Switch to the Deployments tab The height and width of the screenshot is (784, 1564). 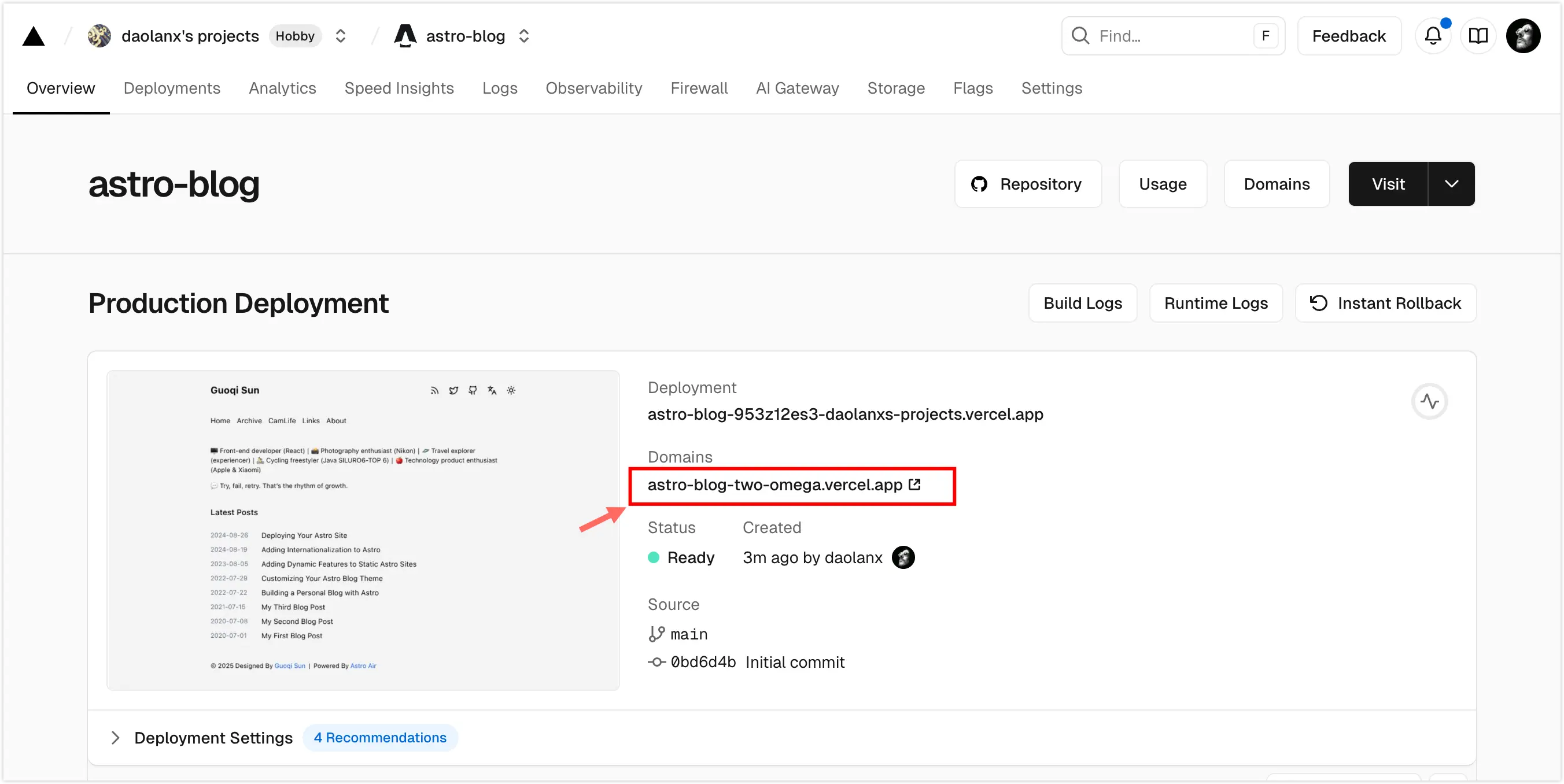(172, 88)
